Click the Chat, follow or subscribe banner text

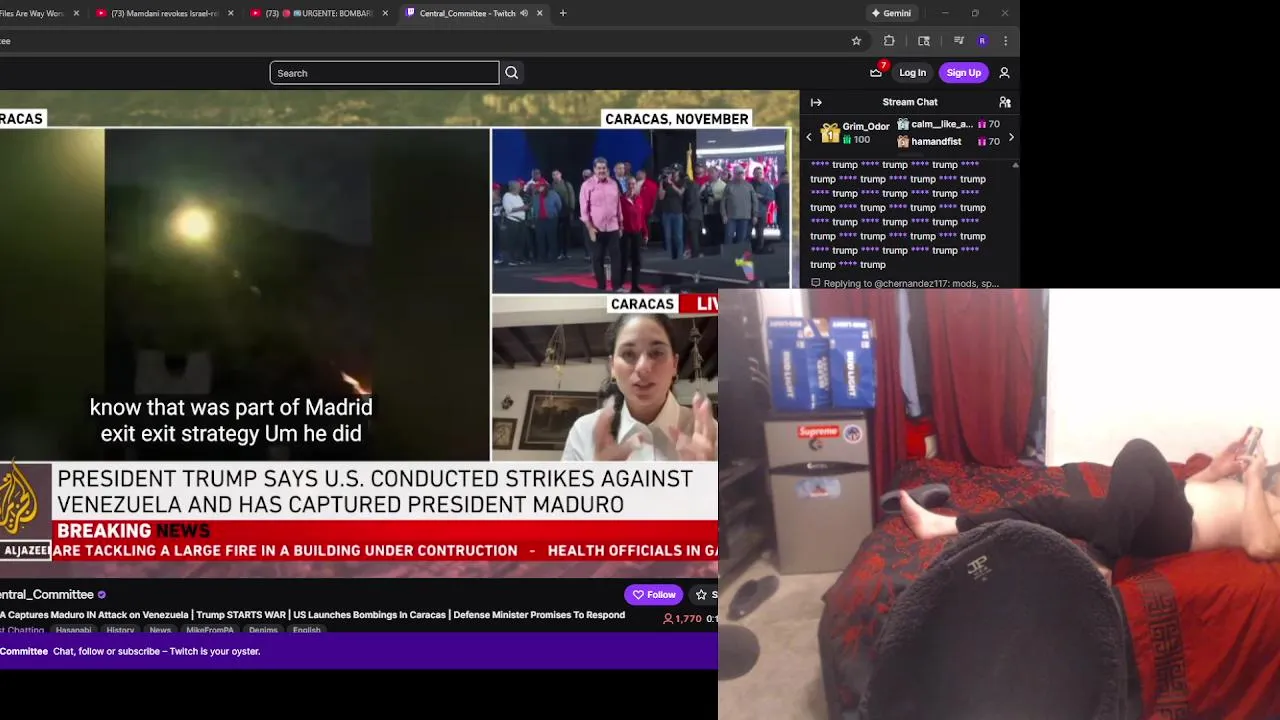click(x=156, y=651)
